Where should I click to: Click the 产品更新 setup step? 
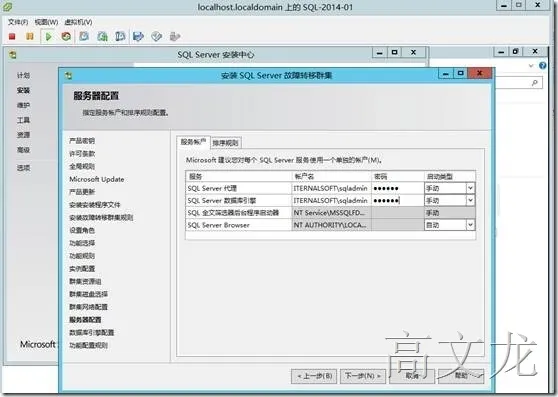[x=82, y=192]
